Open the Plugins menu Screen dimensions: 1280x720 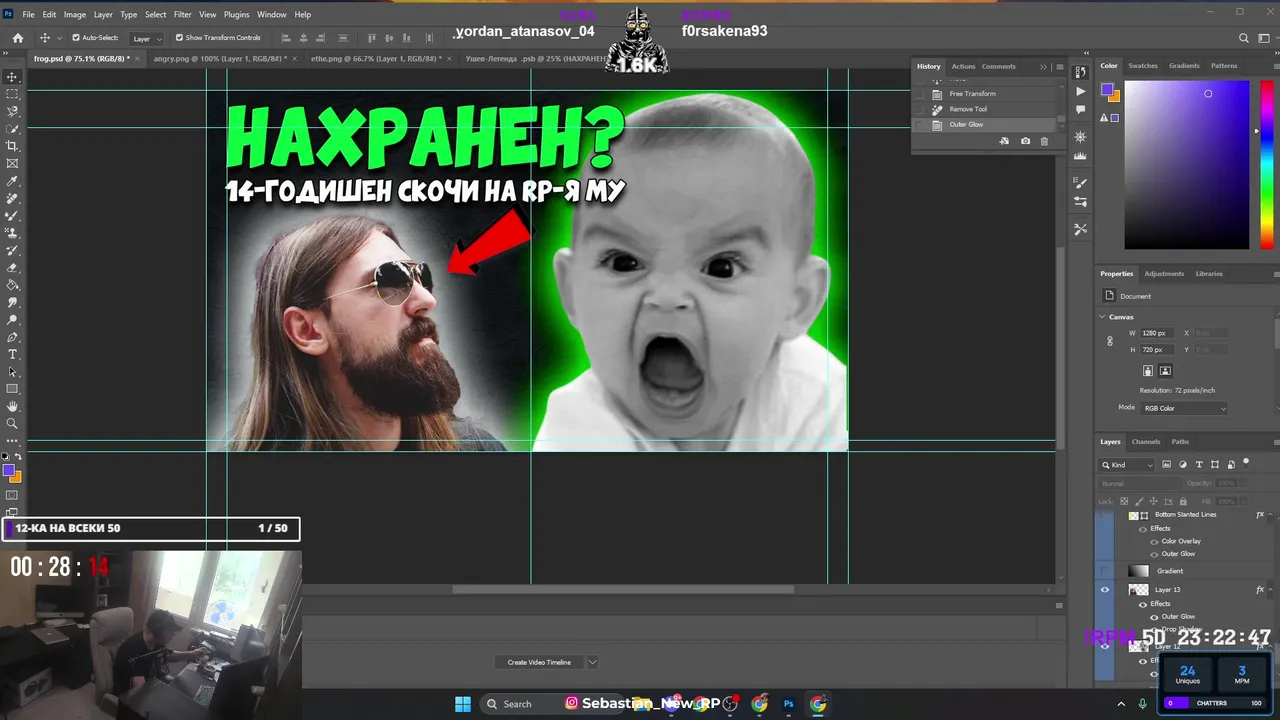point(236,15)
